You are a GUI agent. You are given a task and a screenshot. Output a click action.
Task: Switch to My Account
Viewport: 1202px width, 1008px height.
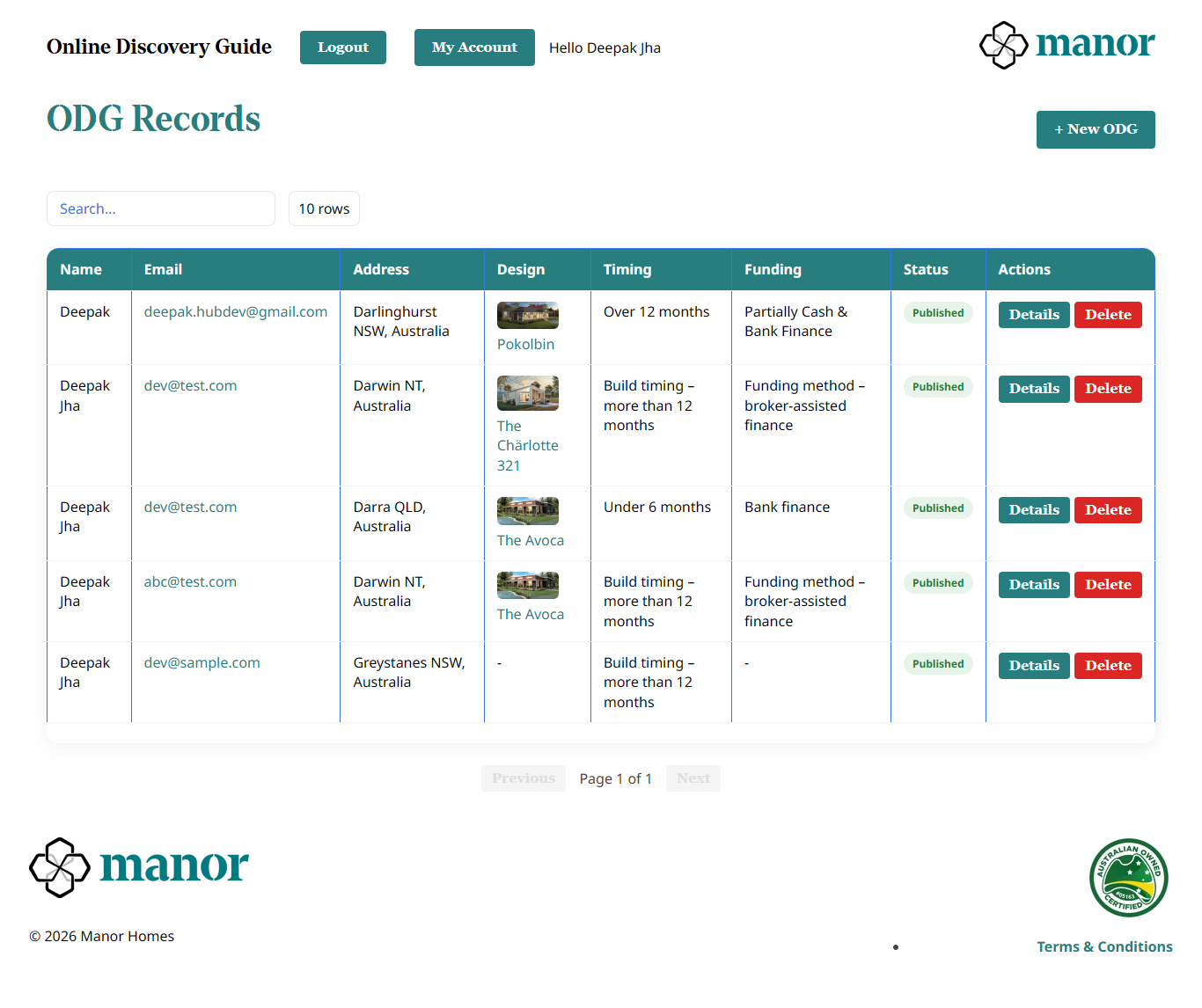(474, 47)
